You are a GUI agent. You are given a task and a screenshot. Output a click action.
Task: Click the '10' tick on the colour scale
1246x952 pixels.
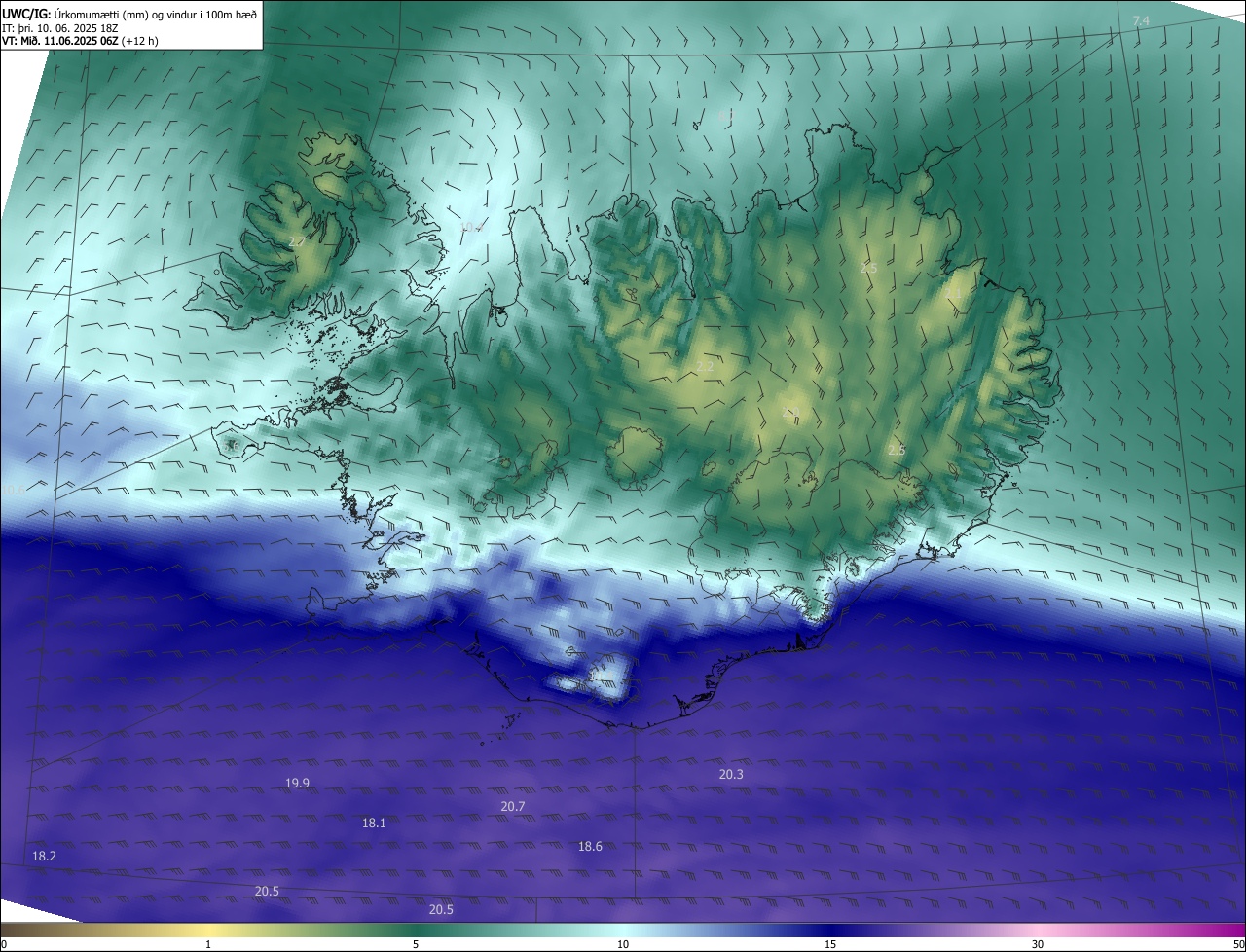coord(623,944)
